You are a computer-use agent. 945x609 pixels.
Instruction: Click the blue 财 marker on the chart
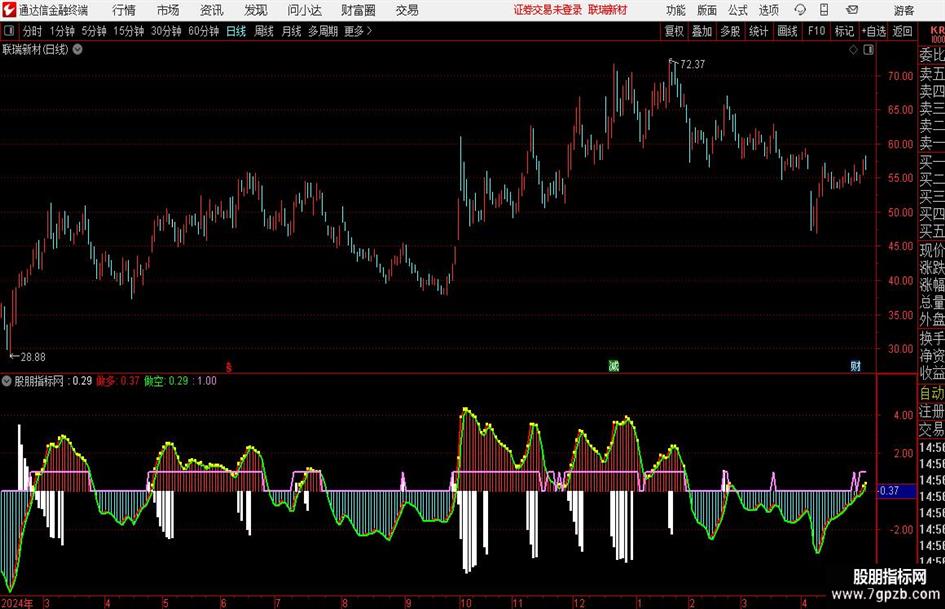pos(855,366)
